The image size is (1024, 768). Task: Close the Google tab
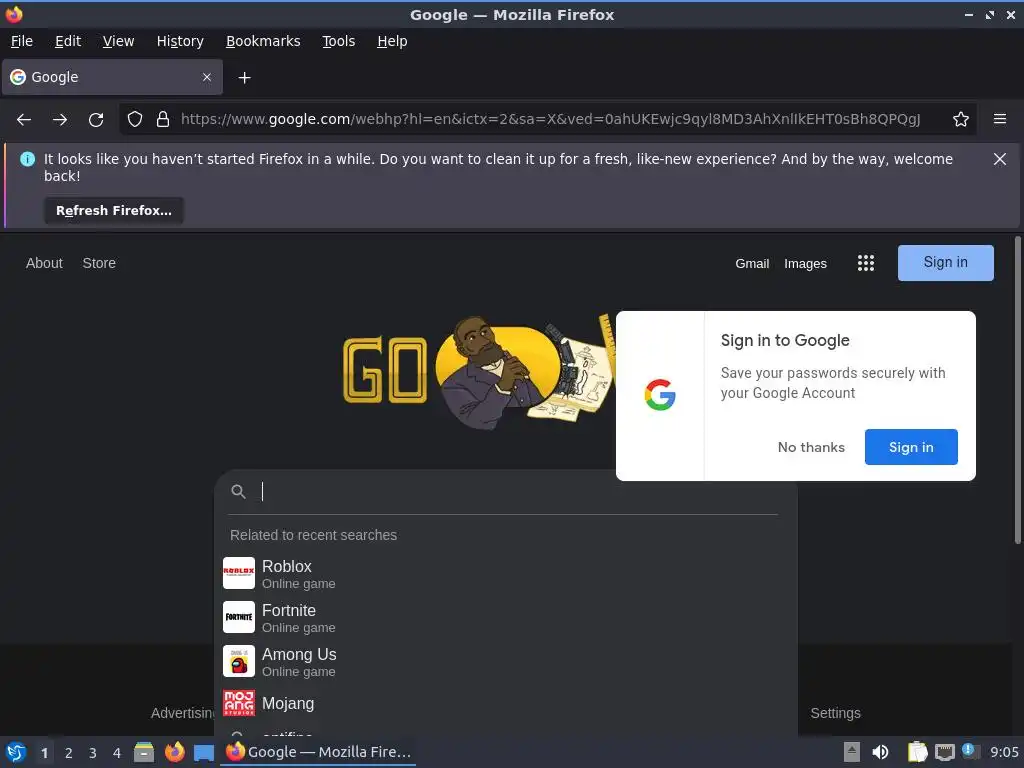pyautogui.click(x=206, y=77)
